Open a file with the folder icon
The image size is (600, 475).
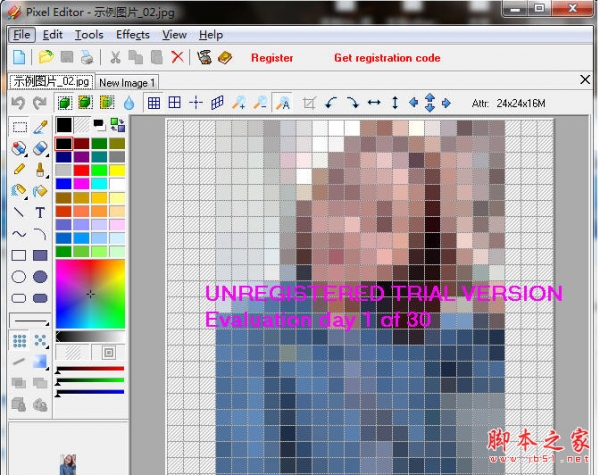click(x=46, y=57)
